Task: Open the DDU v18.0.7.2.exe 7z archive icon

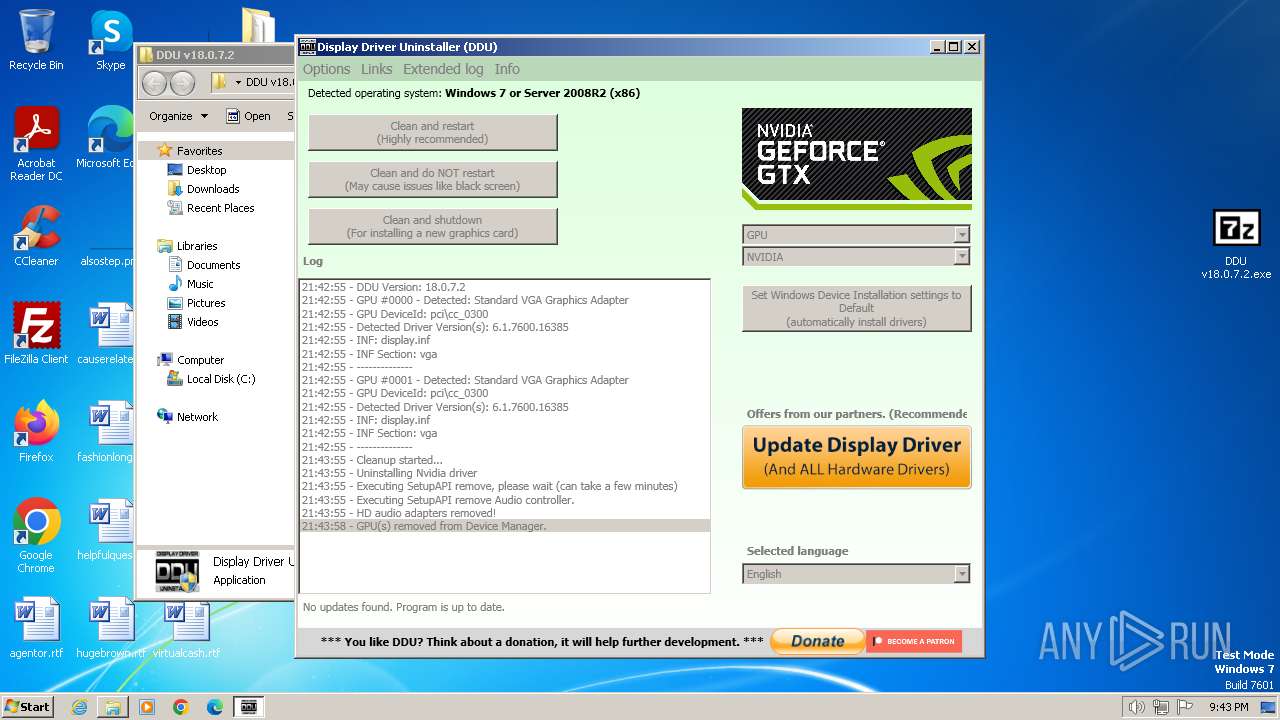Action: tap(1236, 245)
